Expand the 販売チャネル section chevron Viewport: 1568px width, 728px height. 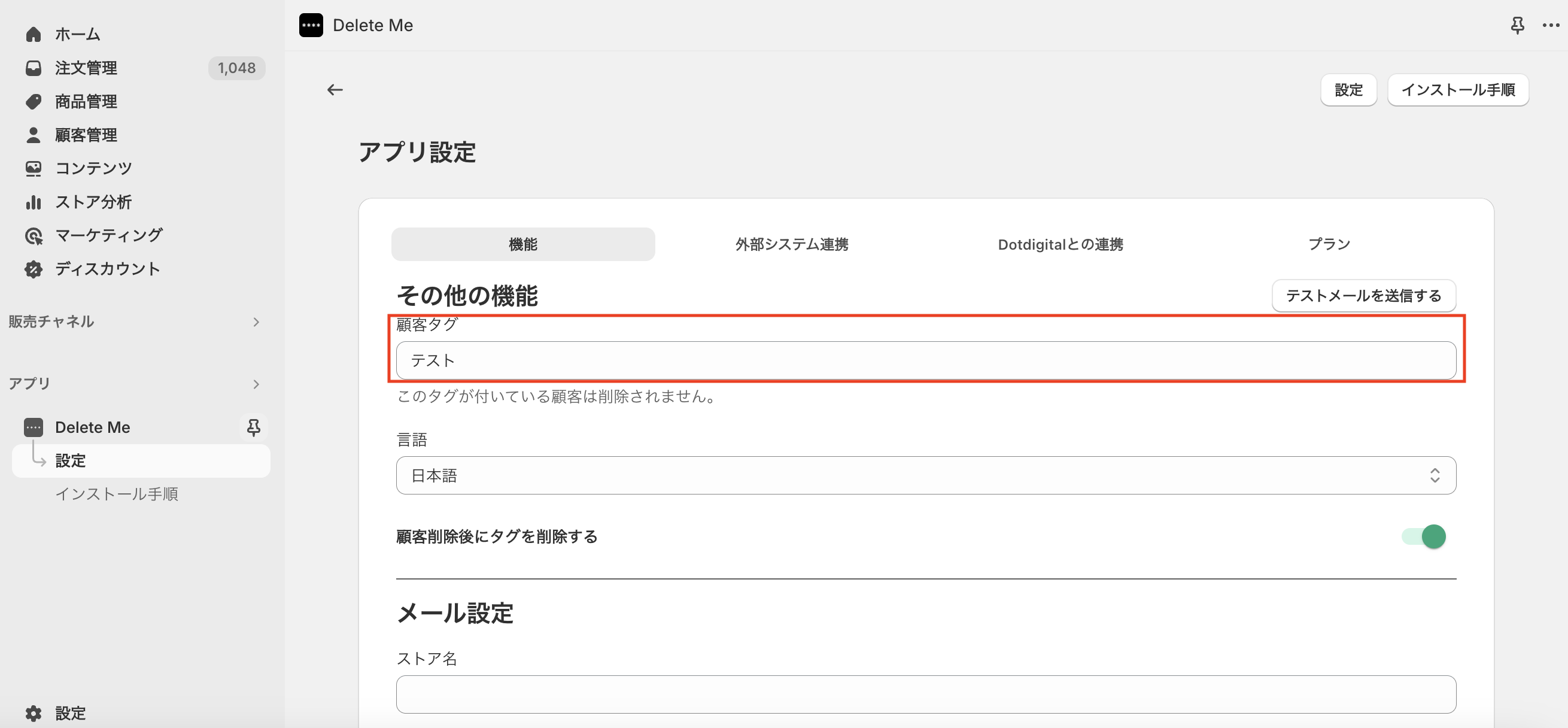256,321
